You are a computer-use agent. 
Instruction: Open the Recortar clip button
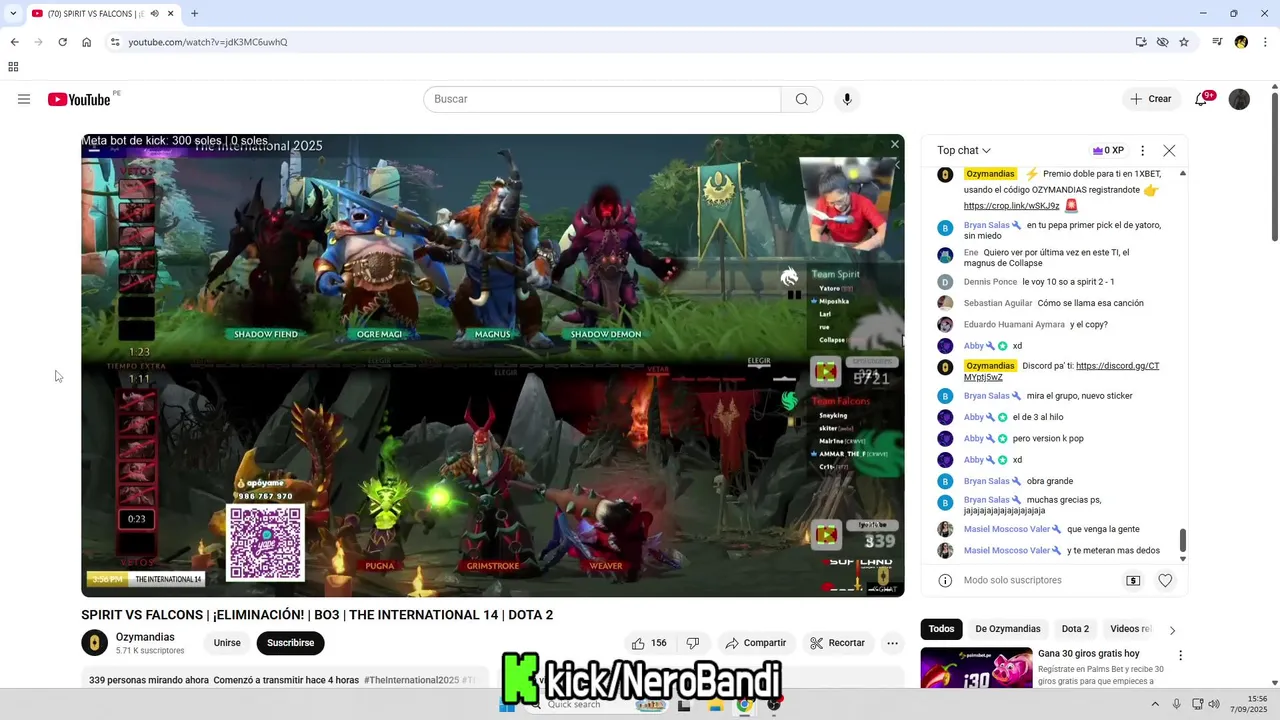coord(838,643)
